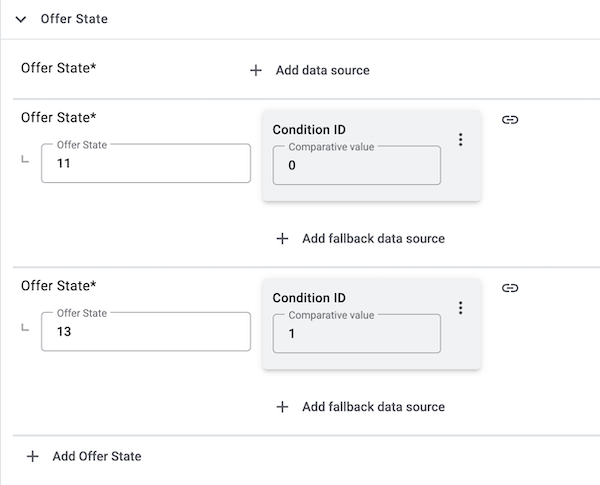Image resolution: width=600 pixels, height=485 pixels.
Task: Click plus icon of first Add fallback data source
Action: tap(282, 239)
